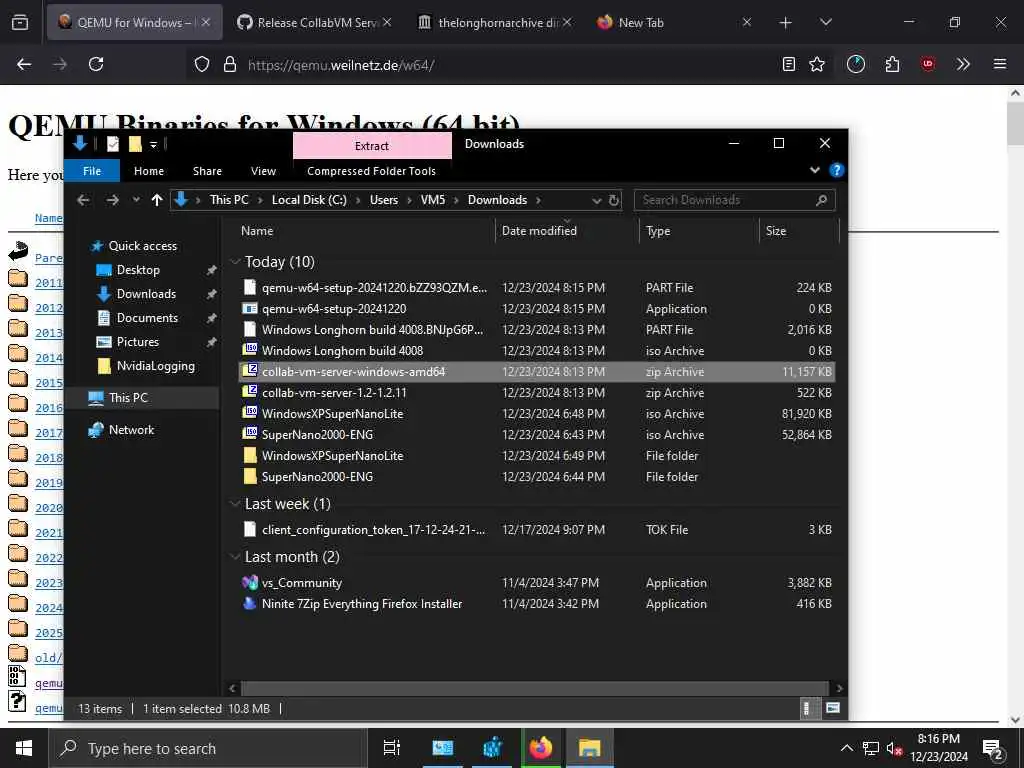Click the Explorer horizontal scrollbar
Screen dimensions: 1024x768
[535, 688]
